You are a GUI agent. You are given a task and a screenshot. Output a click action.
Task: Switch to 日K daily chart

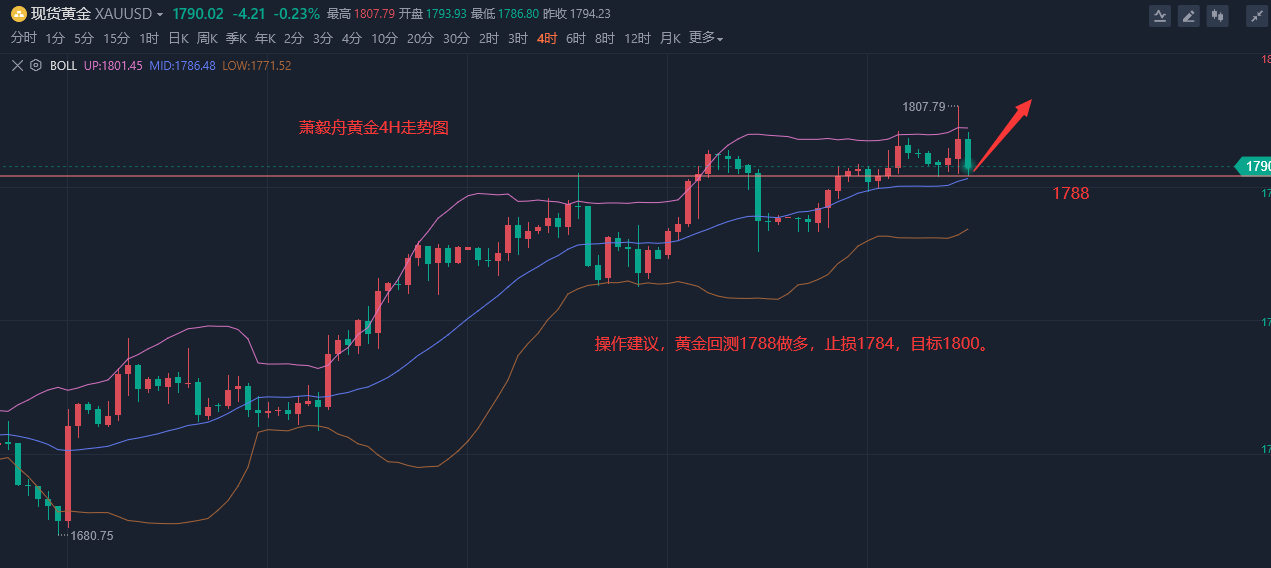(x=178, y=38)
